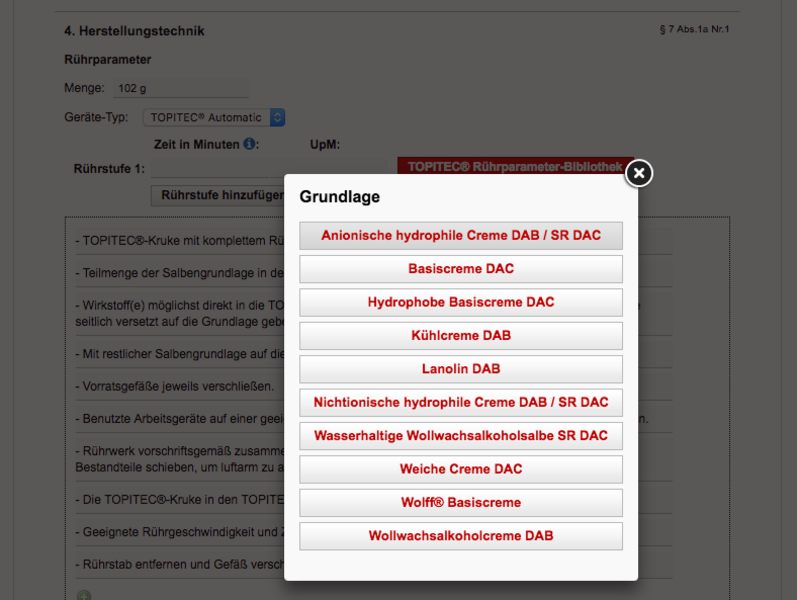Choose Lanolin DAB base
797x600 pixels.
461,369
